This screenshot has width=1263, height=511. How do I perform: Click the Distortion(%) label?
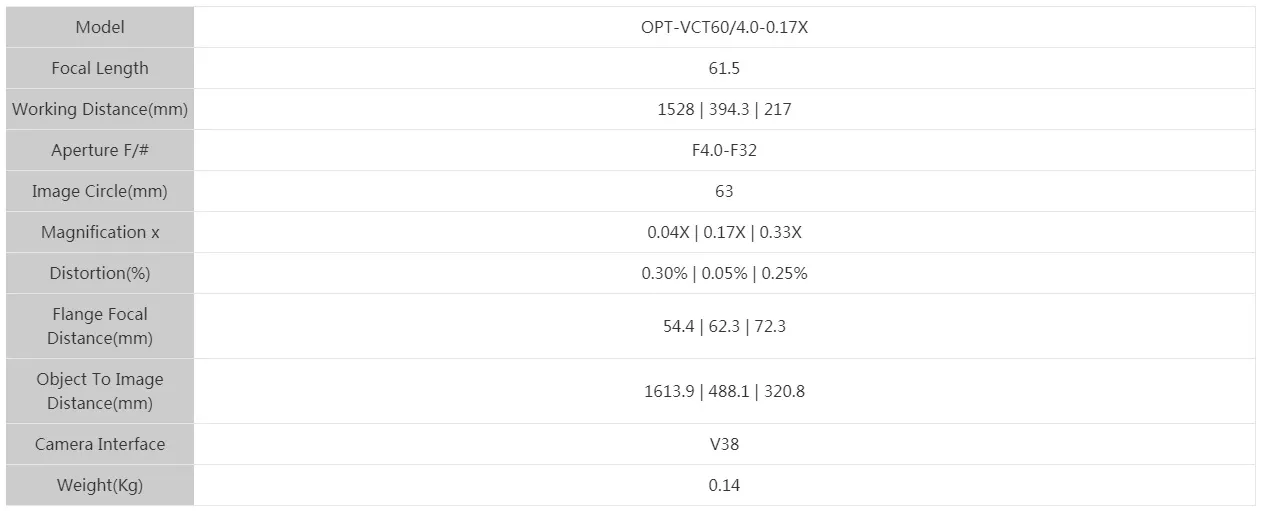pyautogui.click(x=100, y=273)
